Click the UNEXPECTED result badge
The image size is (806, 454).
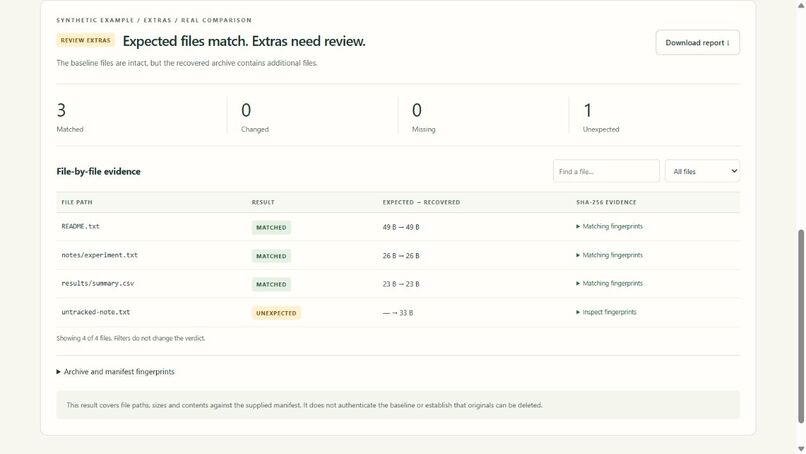[276, 313]
